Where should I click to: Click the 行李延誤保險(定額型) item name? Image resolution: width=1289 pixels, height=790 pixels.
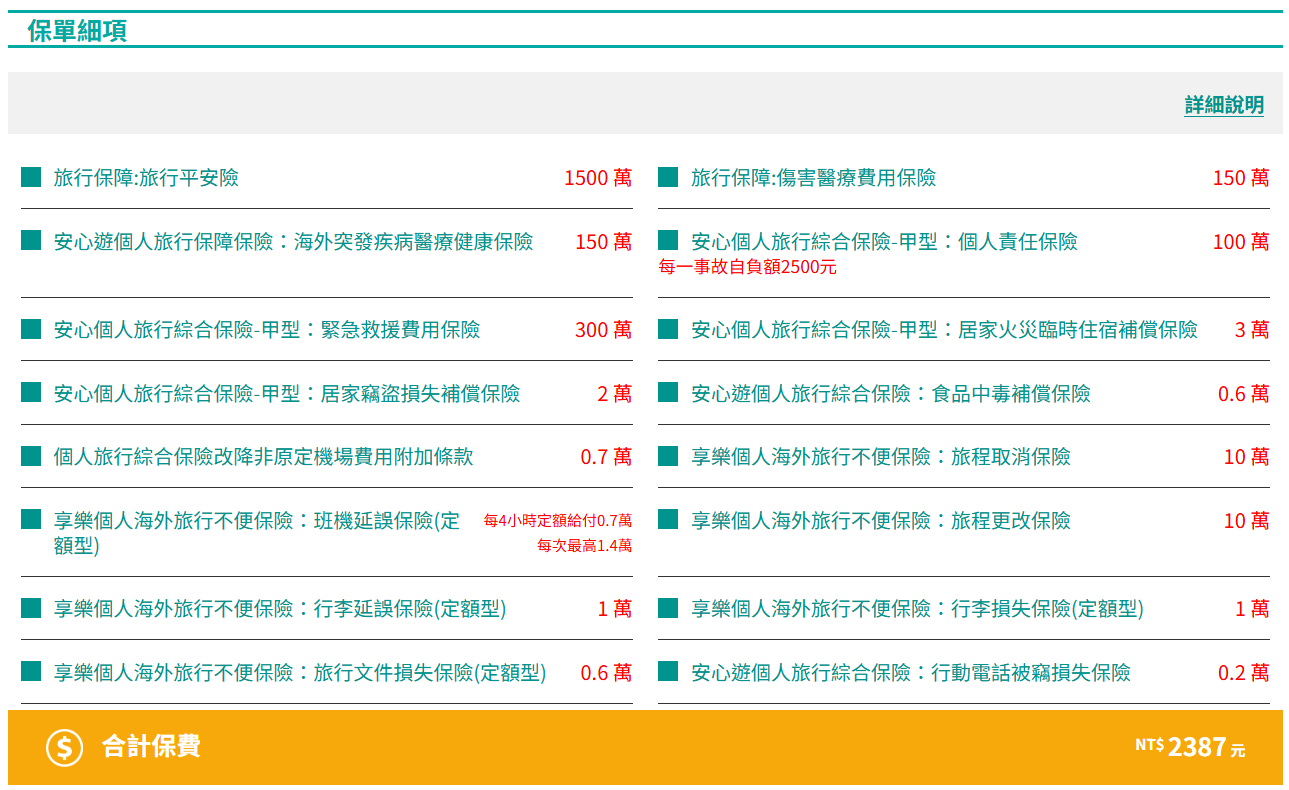click(279, 608)
